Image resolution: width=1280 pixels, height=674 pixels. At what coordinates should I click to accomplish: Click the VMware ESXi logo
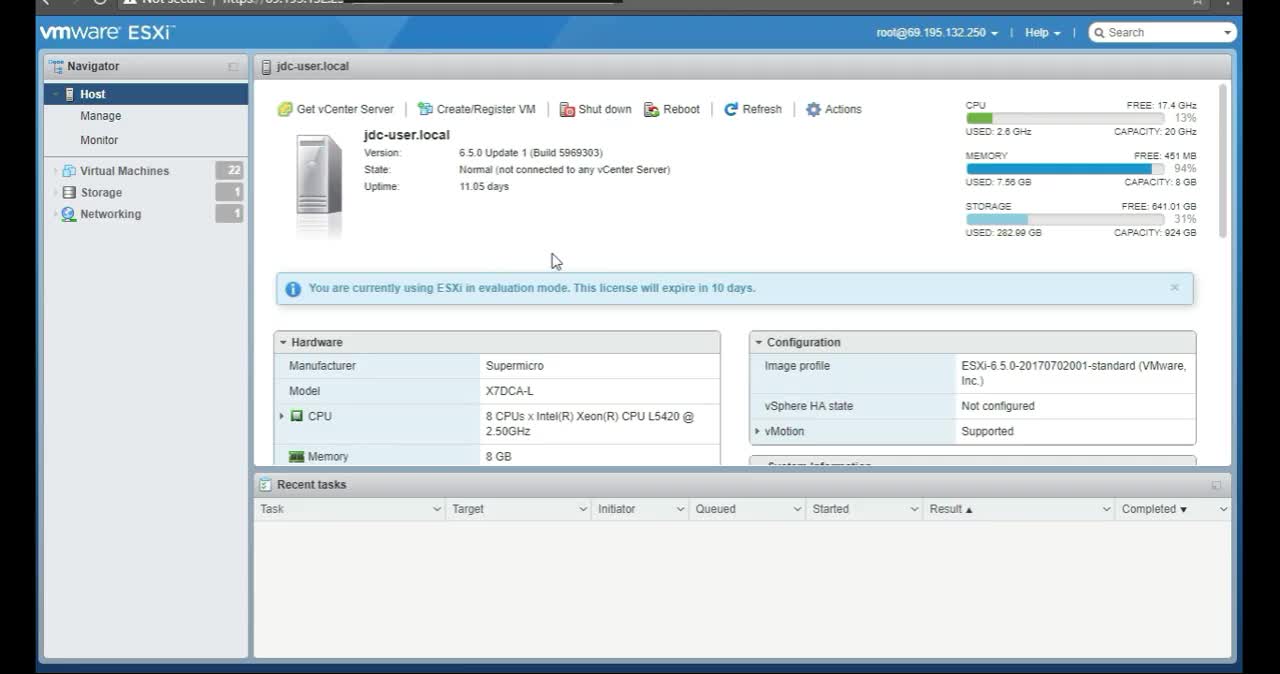pos(107,33)
